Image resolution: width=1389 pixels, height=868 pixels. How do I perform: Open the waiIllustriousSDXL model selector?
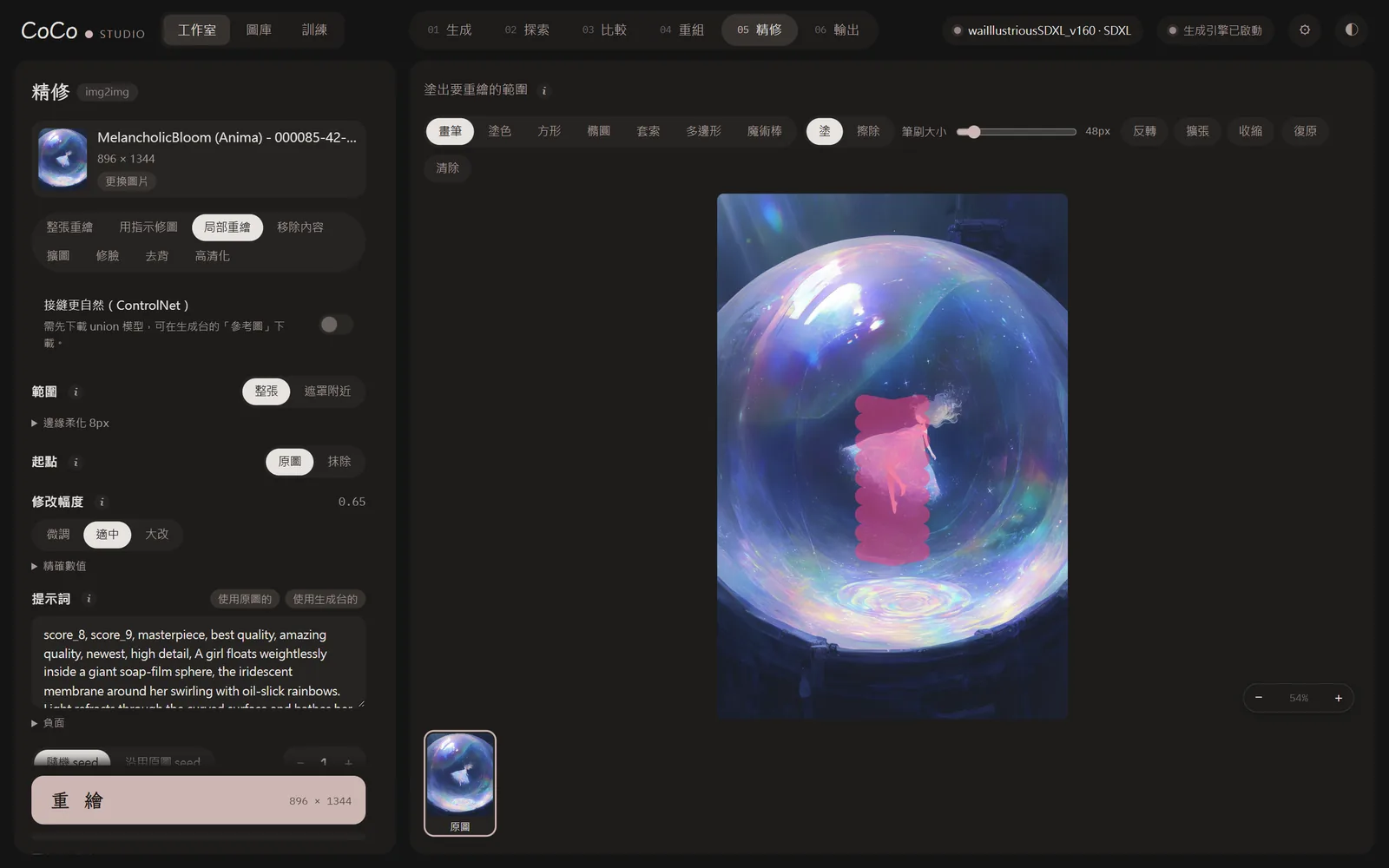tap(1043, 30)
